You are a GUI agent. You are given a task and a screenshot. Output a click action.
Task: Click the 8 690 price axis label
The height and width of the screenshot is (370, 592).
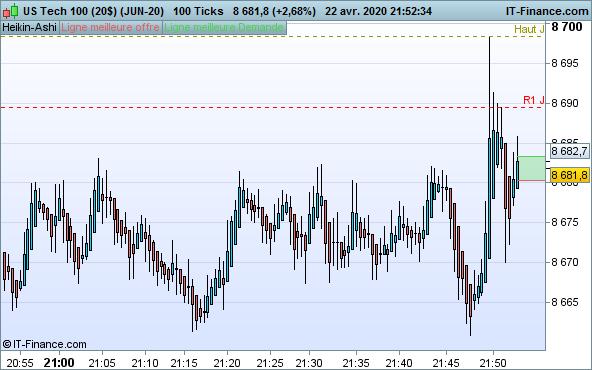click(x=565, y=103)
